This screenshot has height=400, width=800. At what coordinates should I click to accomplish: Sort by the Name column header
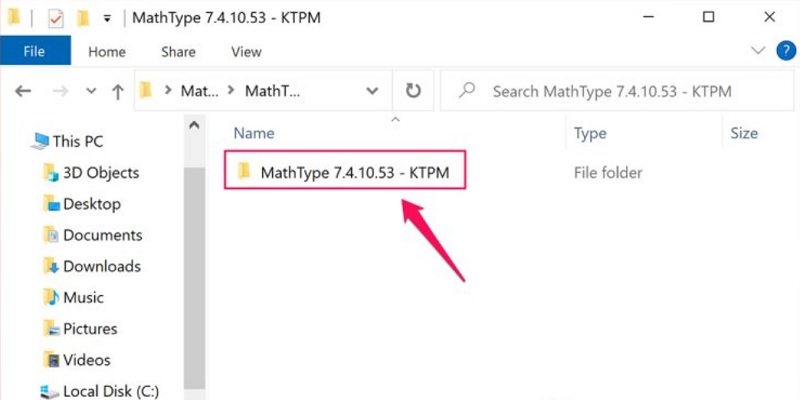pyautogui.click(x=254, y=133)
